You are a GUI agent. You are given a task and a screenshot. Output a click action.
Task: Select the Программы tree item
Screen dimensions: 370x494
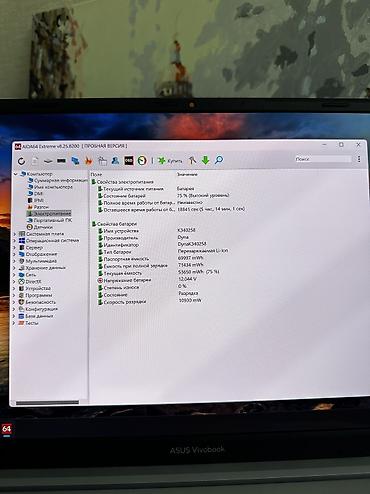[x=35, y=295]
